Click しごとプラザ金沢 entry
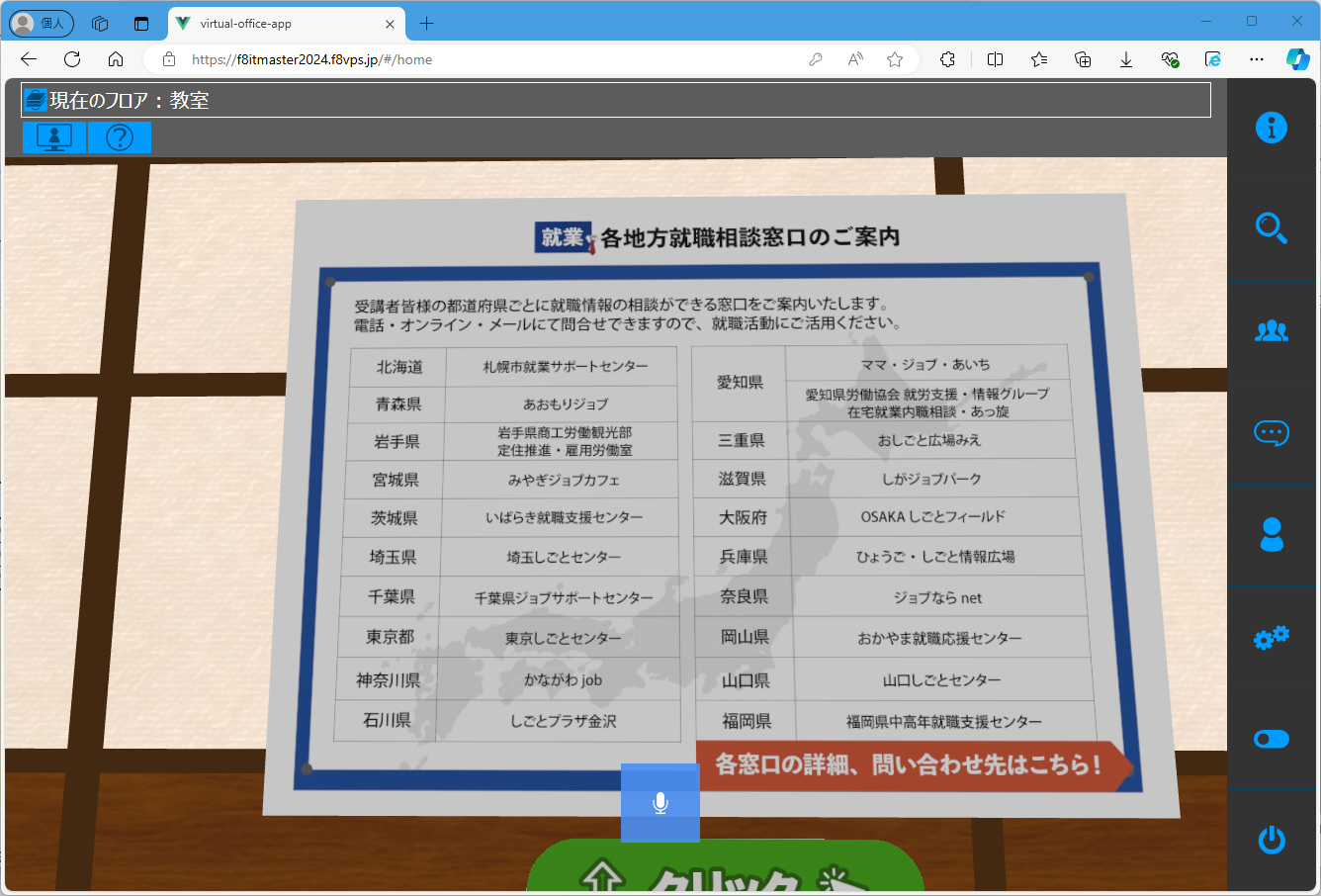Viewport: 1321px width, 896px height. [564, 722]
